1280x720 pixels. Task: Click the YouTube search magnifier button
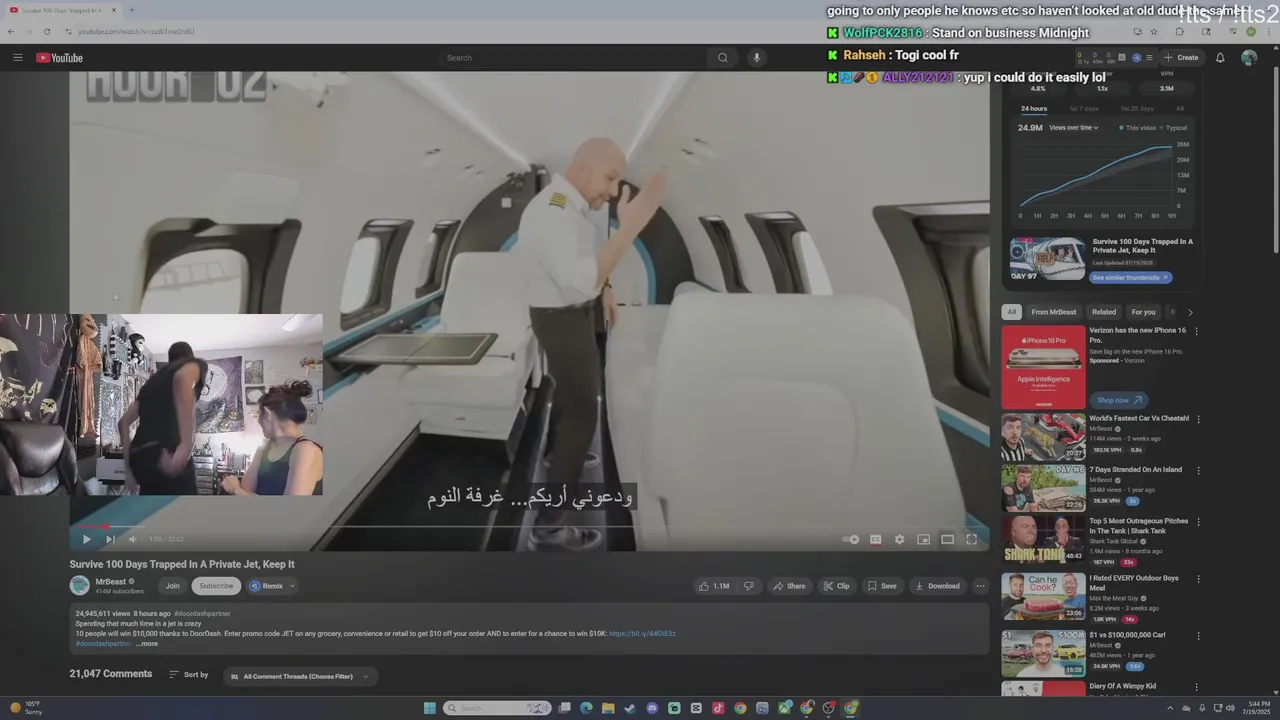(x=722, y=58)
